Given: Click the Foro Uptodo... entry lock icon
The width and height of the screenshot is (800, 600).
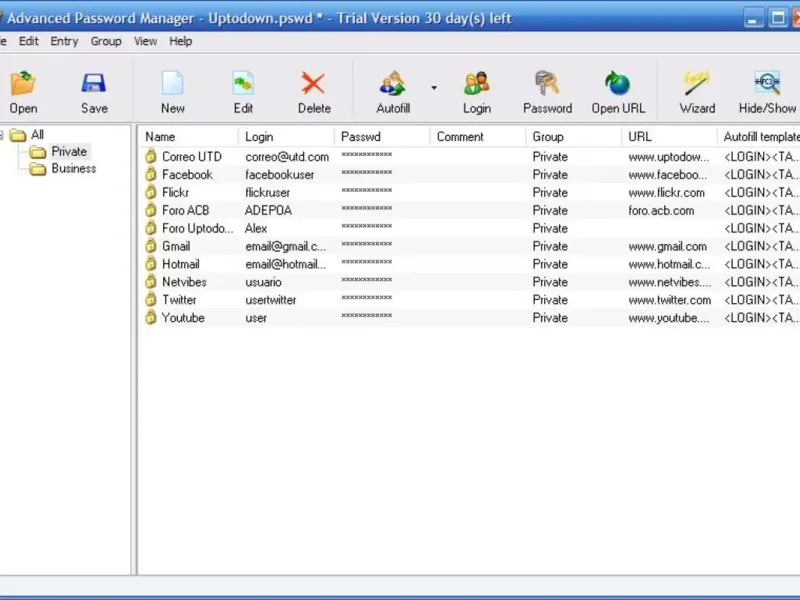Looking at the screenshot, I should [150, 228].
